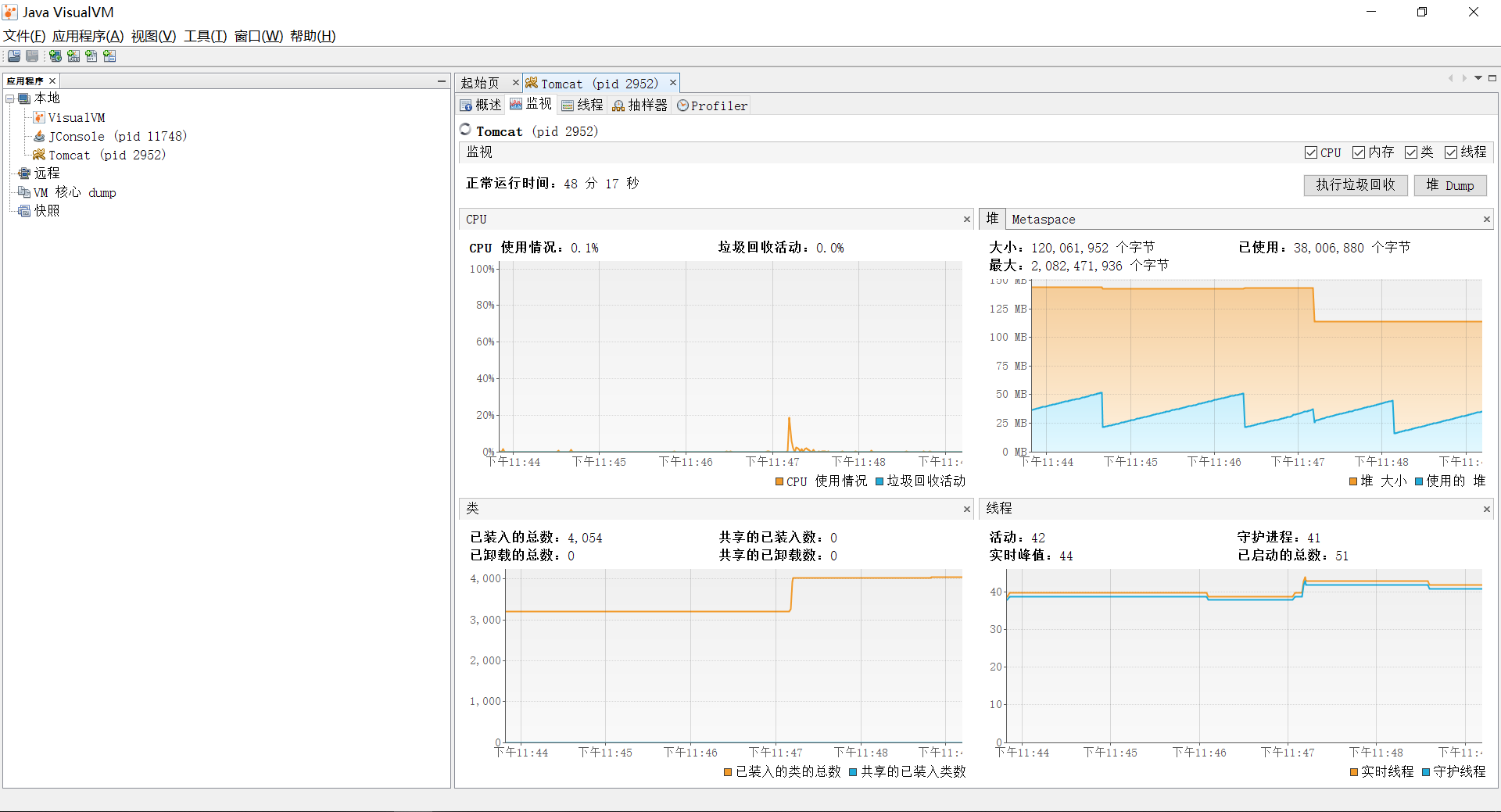The image size is (1501, 812).
Task: Select the 快照 snapshots icon
Action: 24,211
